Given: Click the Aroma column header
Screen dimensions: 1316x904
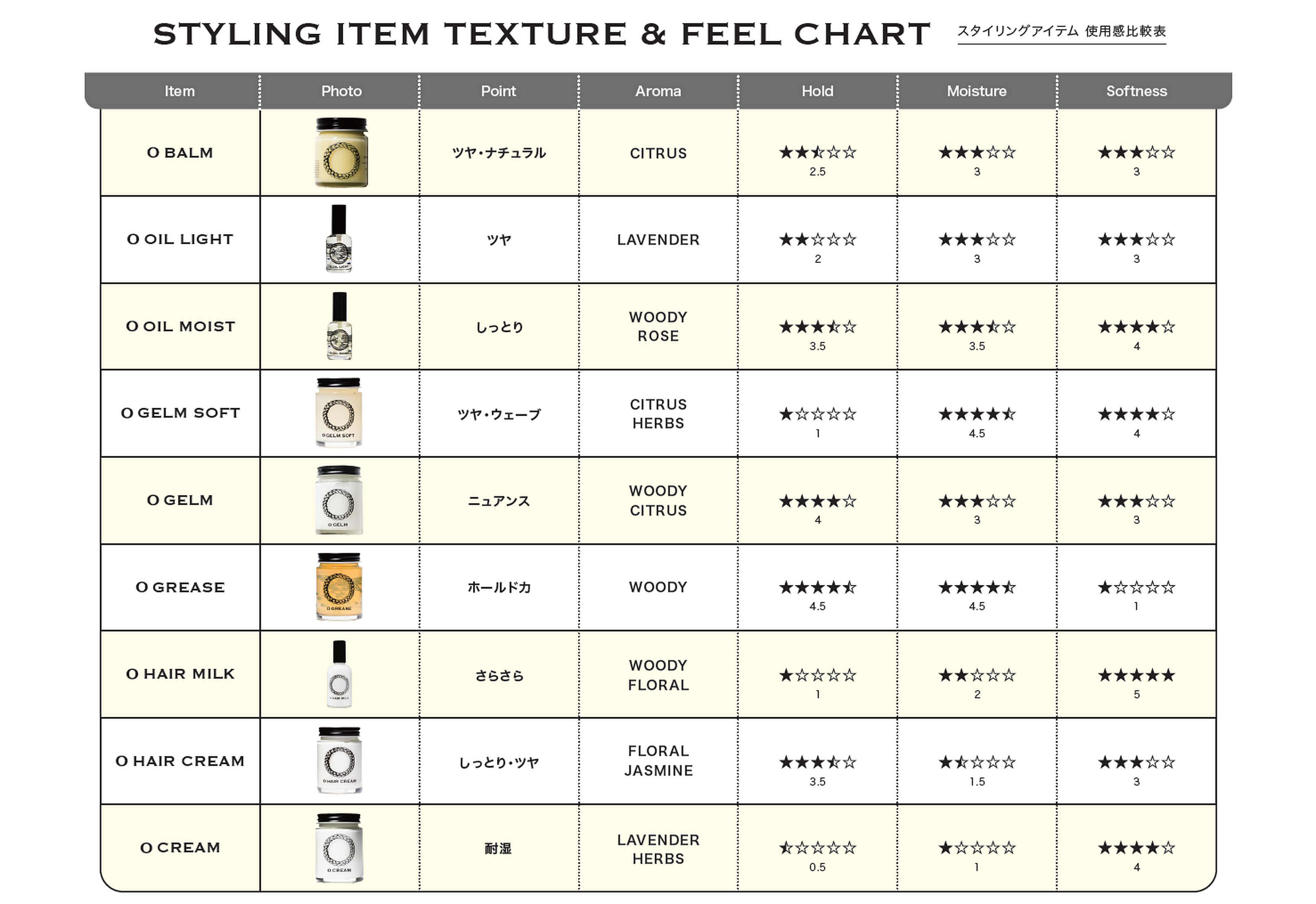Looking at the screenshot, I should pos(658,91).
